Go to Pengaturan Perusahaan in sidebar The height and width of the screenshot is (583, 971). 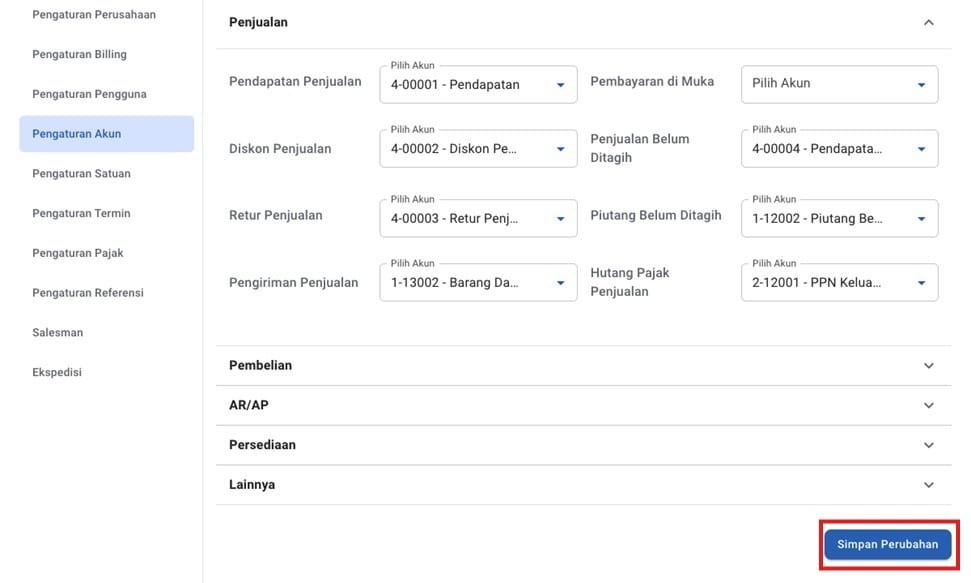click(x=94, y=15)
